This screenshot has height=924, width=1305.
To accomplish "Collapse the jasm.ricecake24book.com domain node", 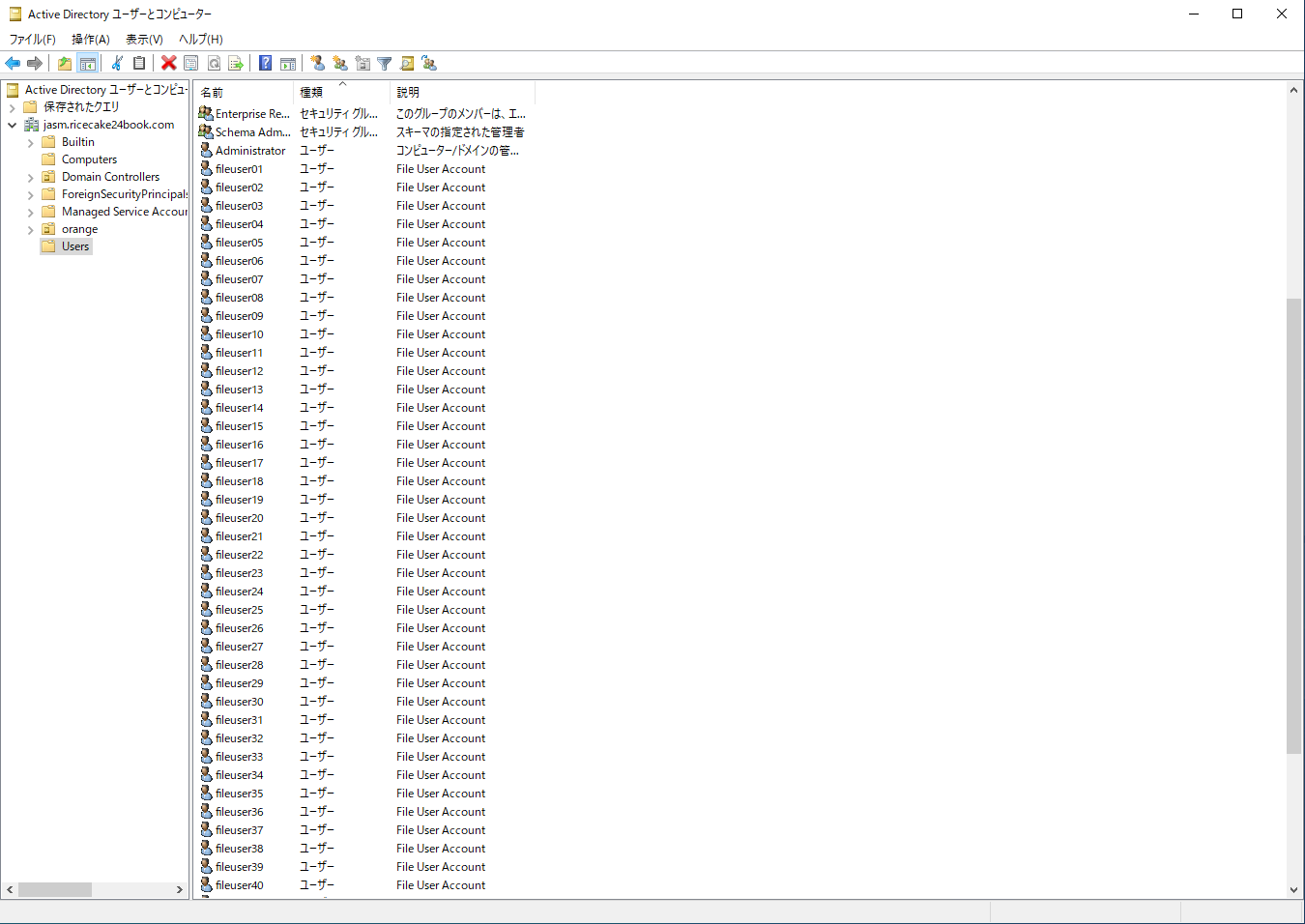I will point(12,126).
